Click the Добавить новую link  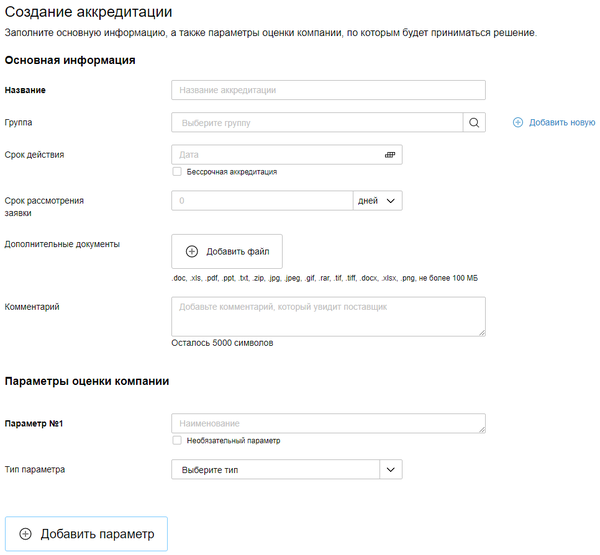(x=562, y=123)
